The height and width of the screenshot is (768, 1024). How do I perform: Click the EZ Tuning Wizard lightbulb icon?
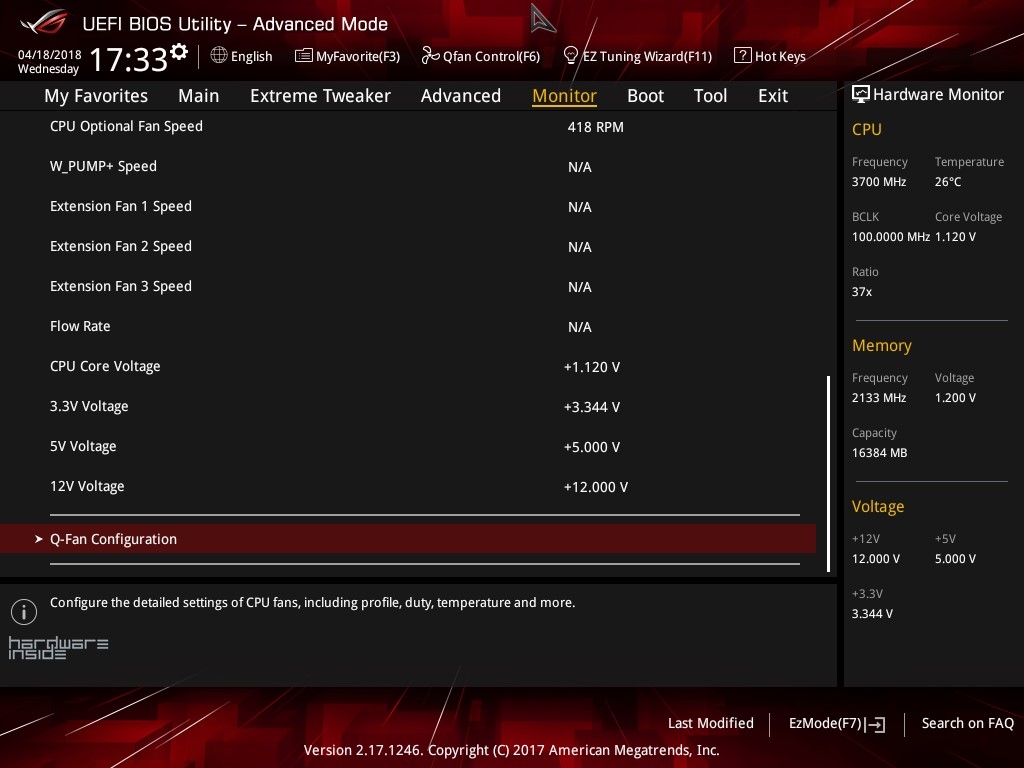click(x=570, y=56)
